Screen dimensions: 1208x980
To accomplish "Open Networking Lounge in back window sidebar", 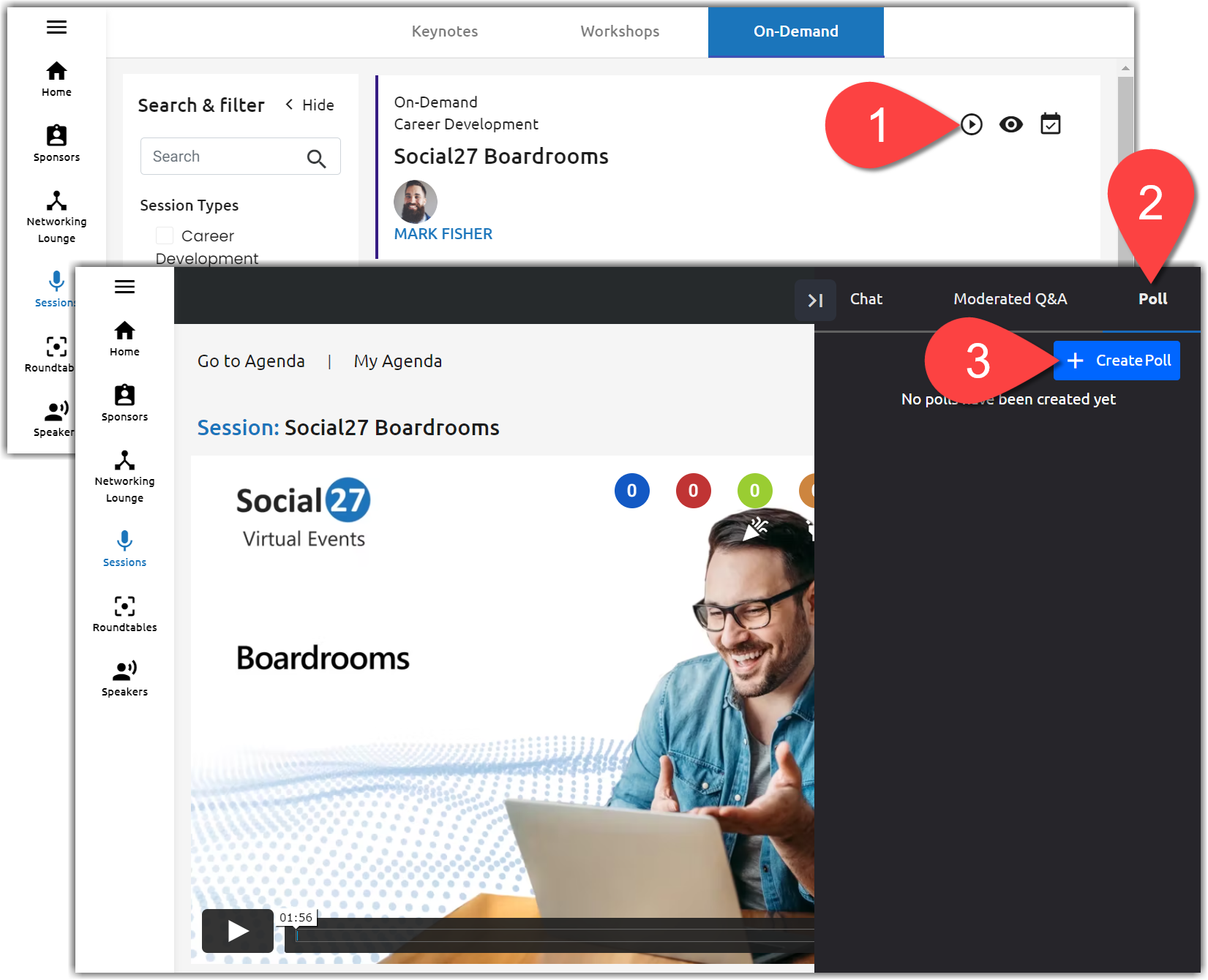I will click(x=56, y=217).
